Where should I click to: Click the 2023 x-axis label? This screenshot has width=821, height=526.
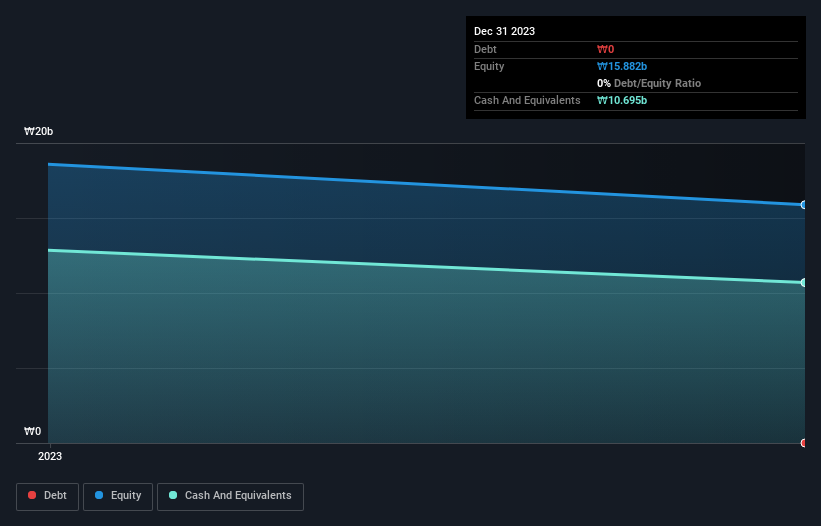[50, 456]
